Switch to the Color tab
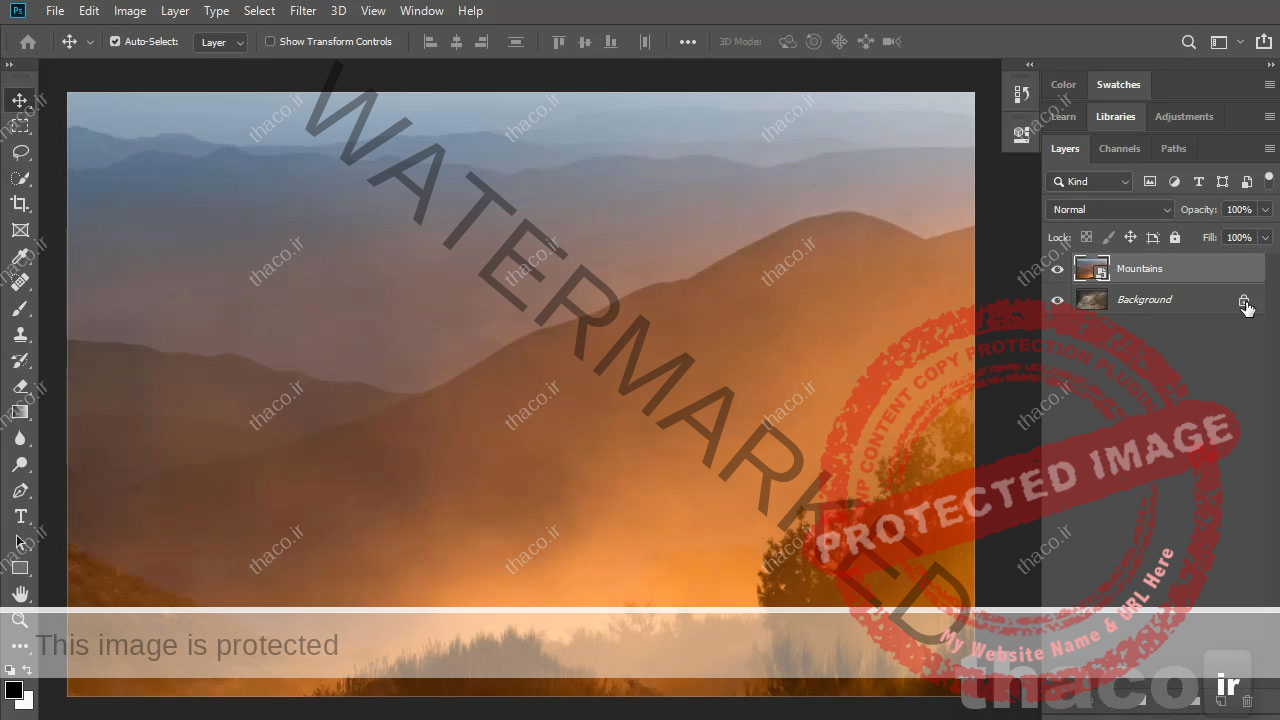The image size is (1280, 720). coord(1063,85)
